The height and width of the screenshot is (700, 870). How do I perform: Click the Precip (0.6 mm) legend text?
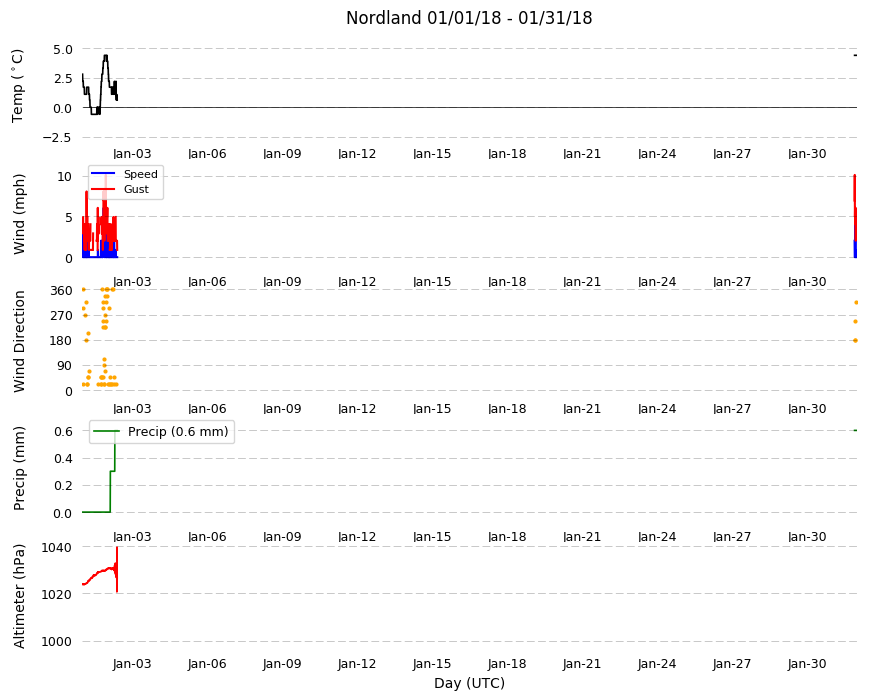coord(178,432)
